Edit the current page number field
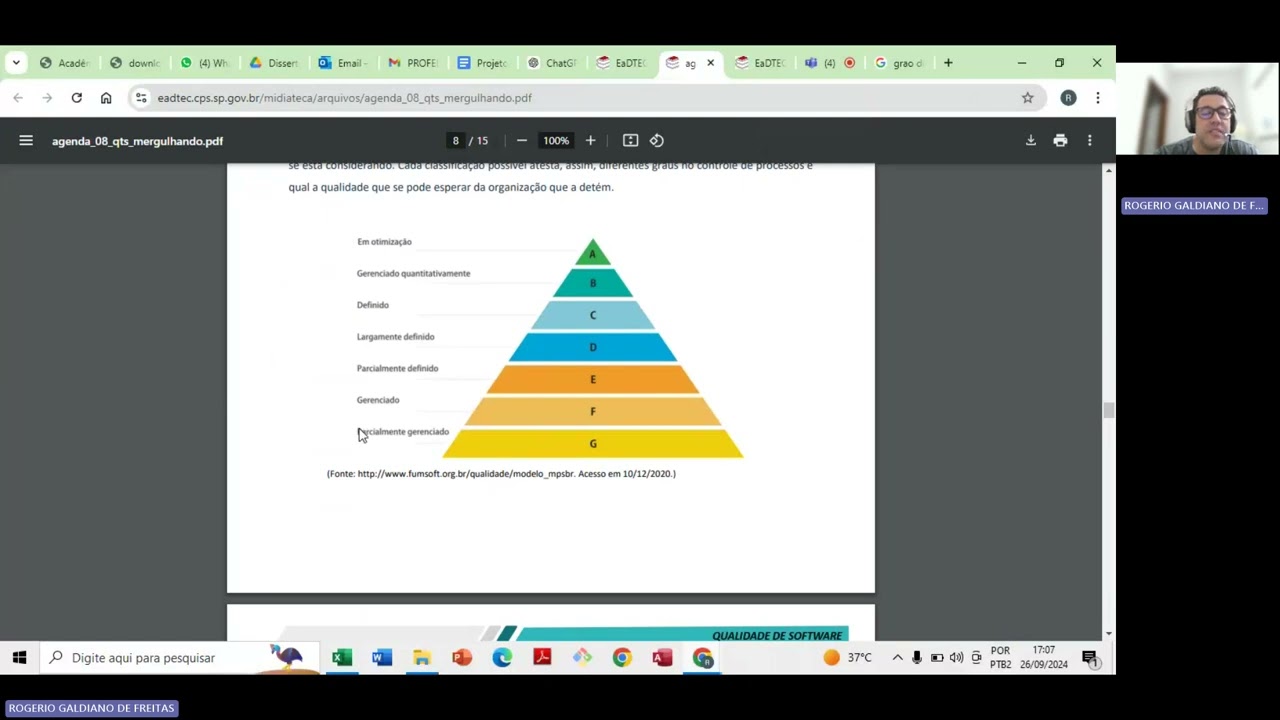 click(x=455, y=141)
